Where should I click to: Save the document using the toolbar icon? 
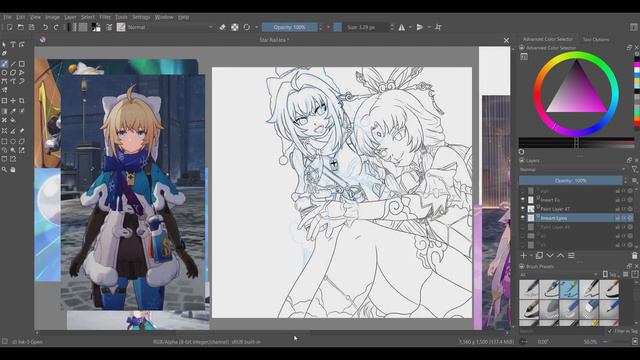[x=31, y=27]
